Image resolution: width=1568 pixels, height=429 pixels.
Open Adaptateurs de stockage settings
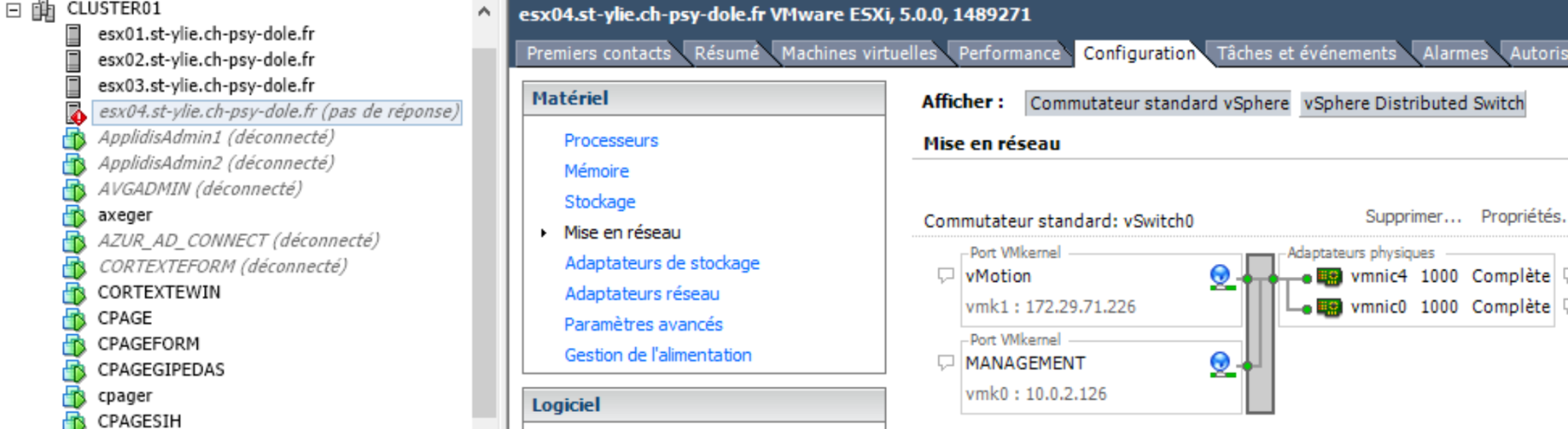point(661,263)
